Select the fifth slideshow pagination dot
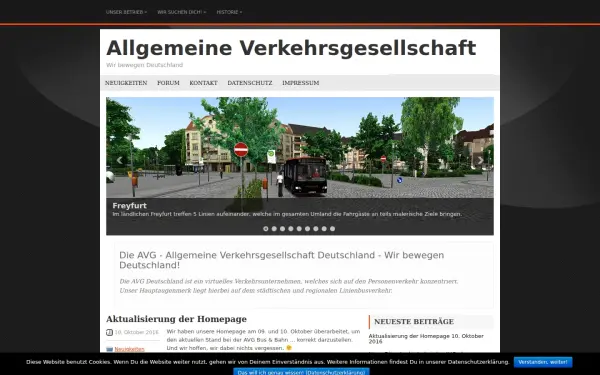The image size is (600, 375). click(x=299, y=229)
